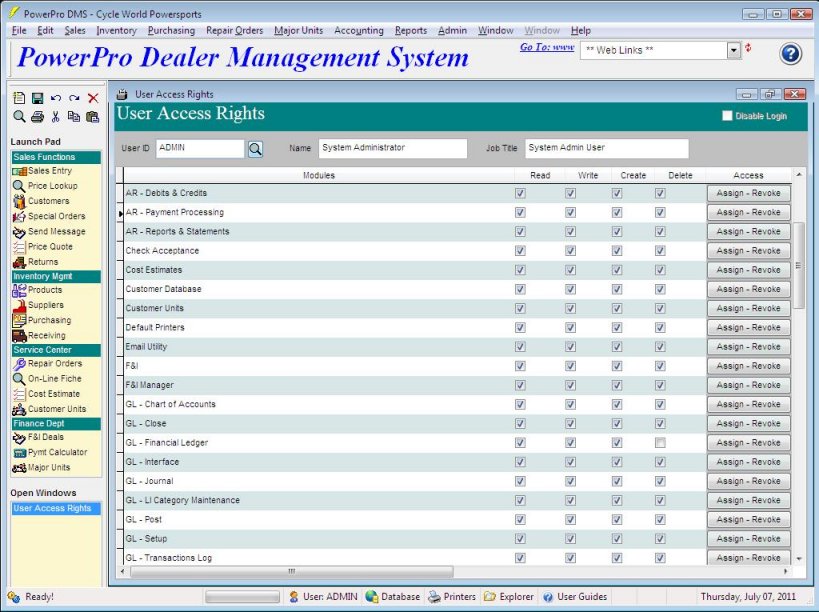
Task: Click Assign - Revoke for Cost Estimates
Action: [x=748, y=270]
